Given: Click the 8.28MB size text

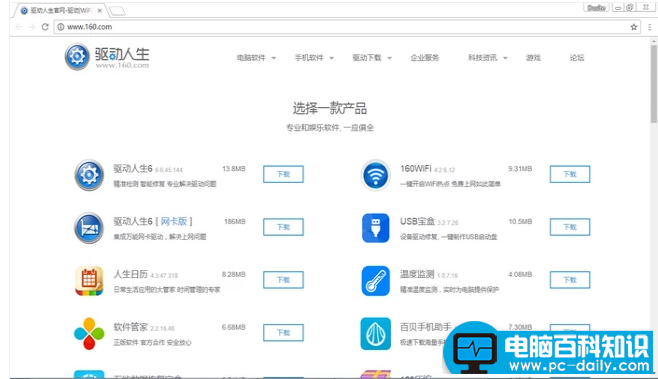Looking at the screenshot, I should [x=233, y=274].
